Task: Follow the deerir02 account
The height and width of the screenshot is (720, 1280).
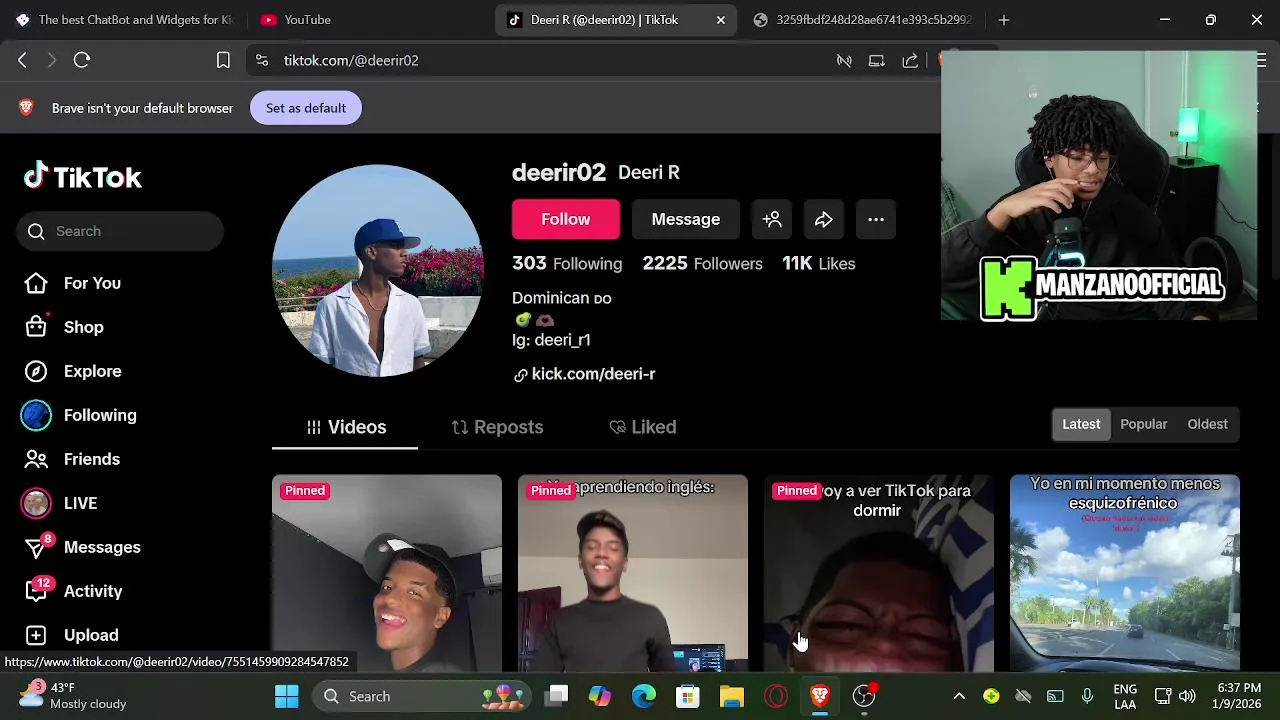Action: click(566, 219)
